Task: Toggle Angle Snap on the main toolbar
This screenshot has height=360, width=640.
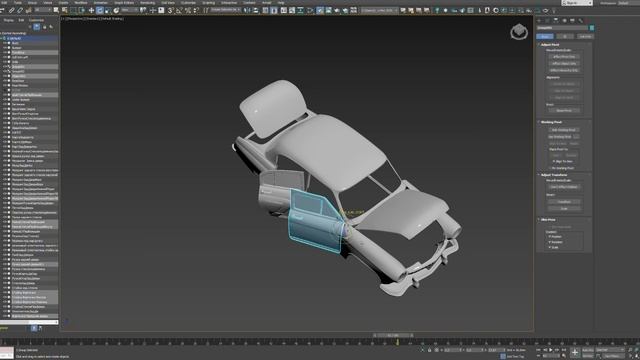Action: click(179, 10)
